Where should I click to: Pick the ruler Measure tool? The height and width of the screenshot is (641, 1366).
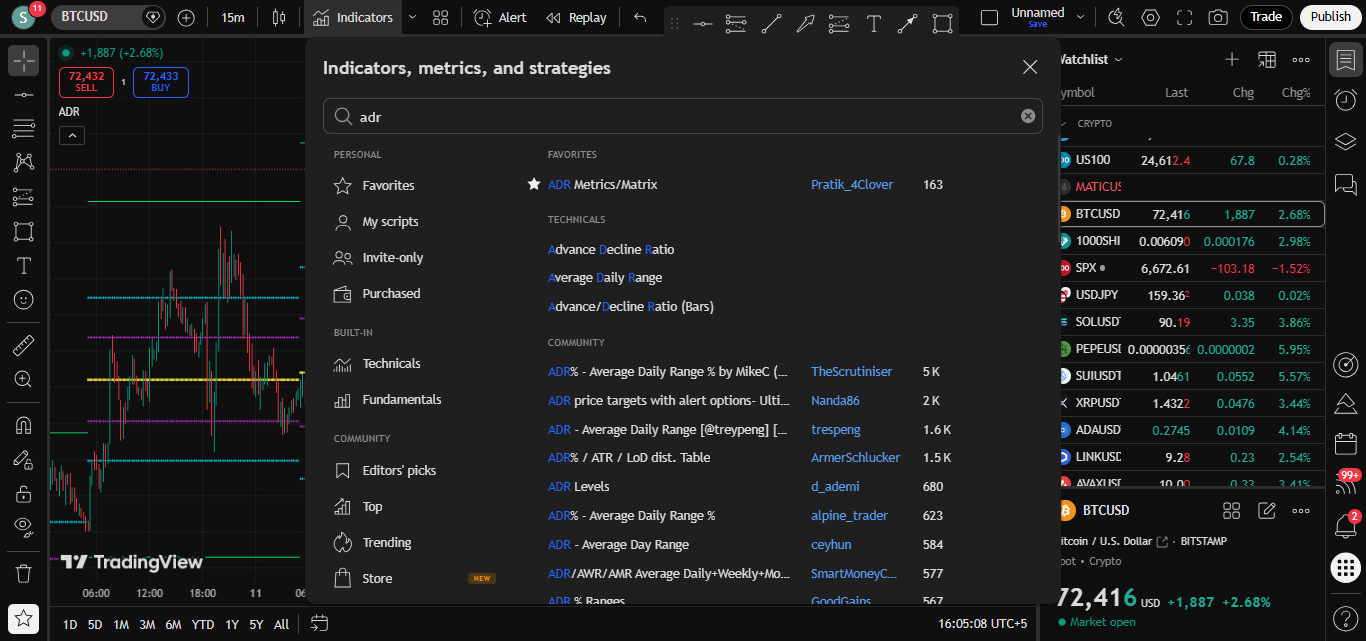point(24,346)
